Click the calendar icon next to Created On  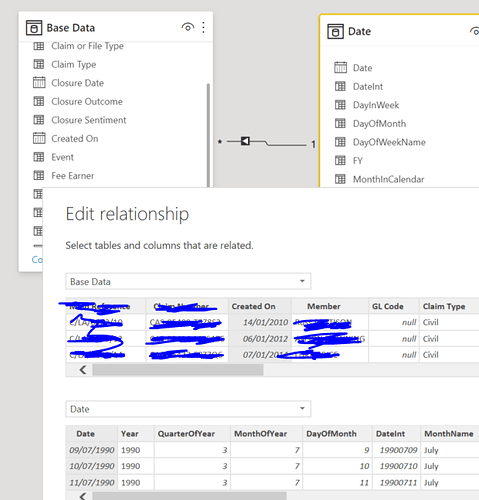click(39, 138)
